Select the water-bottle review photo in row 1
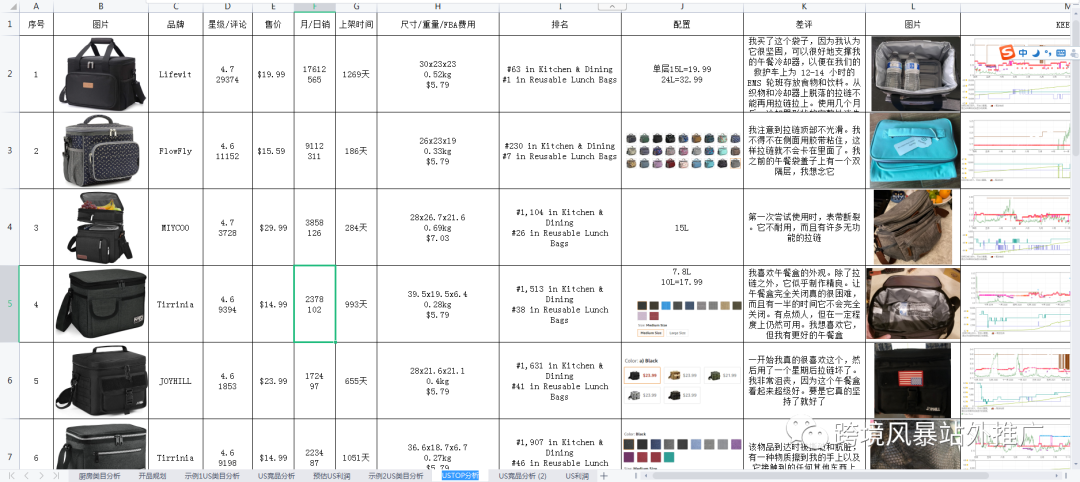 pyautogui.click(x=913, y=74)
